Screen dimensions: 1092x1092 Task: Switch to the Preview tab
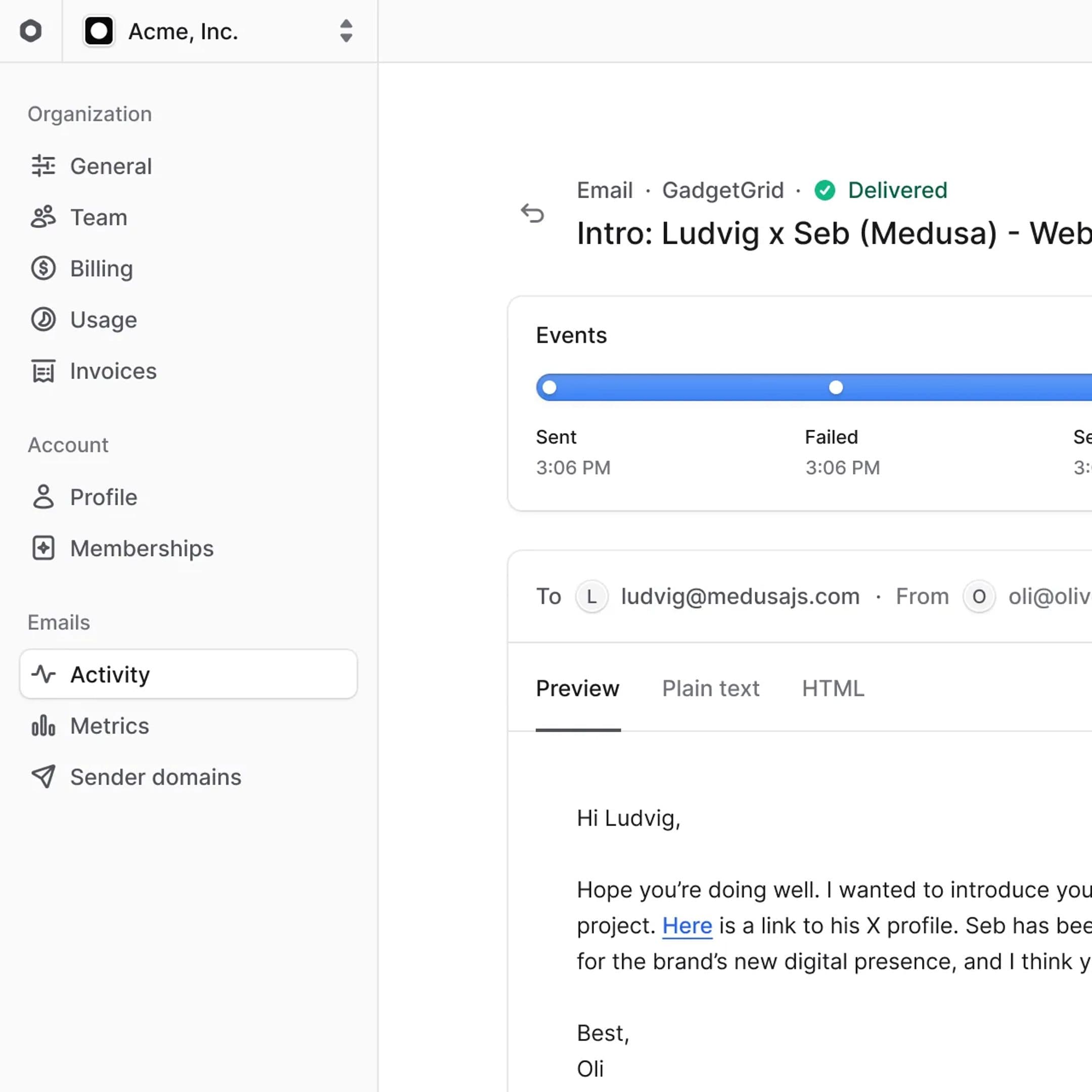click(578, 689)
